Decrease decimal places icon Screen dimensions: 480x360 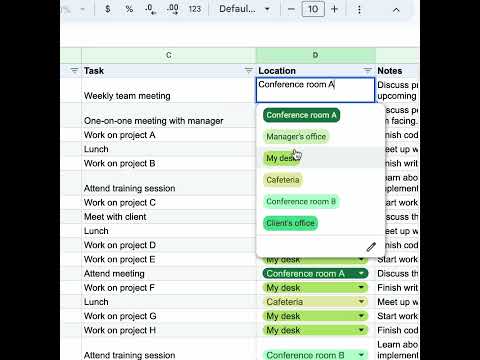pos(151,9)
